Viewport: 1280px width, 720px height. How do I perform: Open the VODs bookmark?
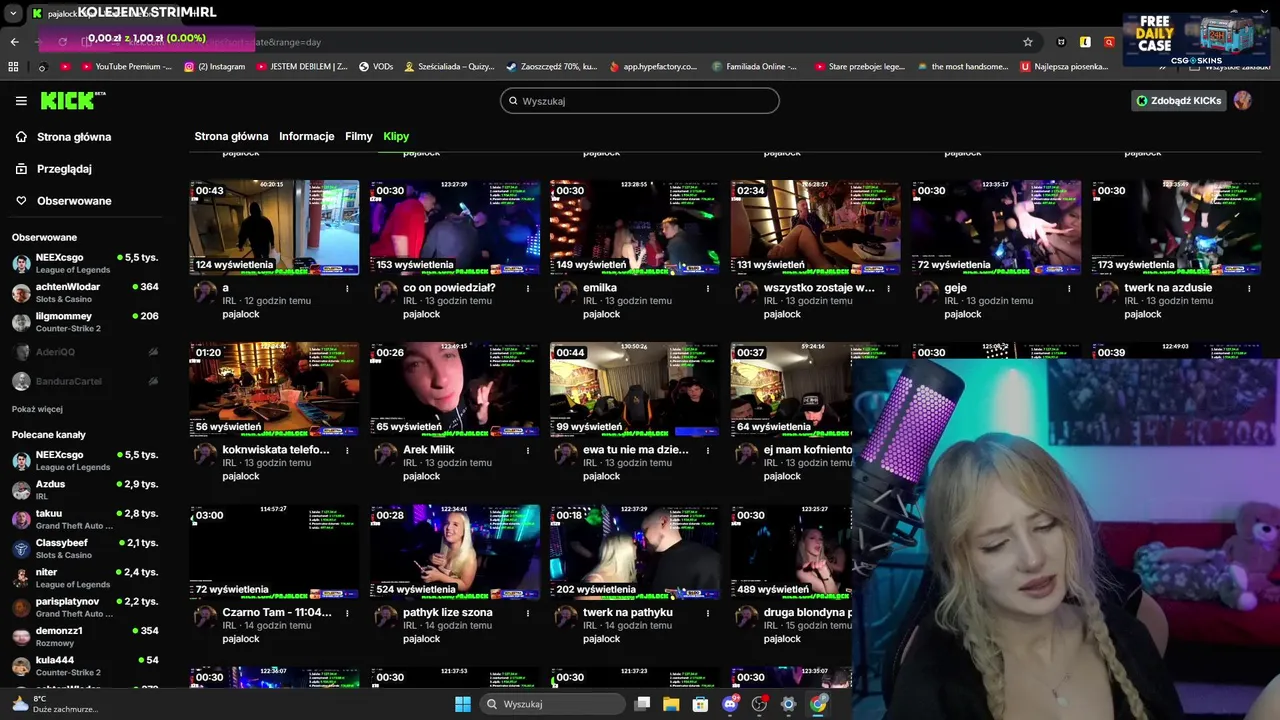tap(375, 67)
